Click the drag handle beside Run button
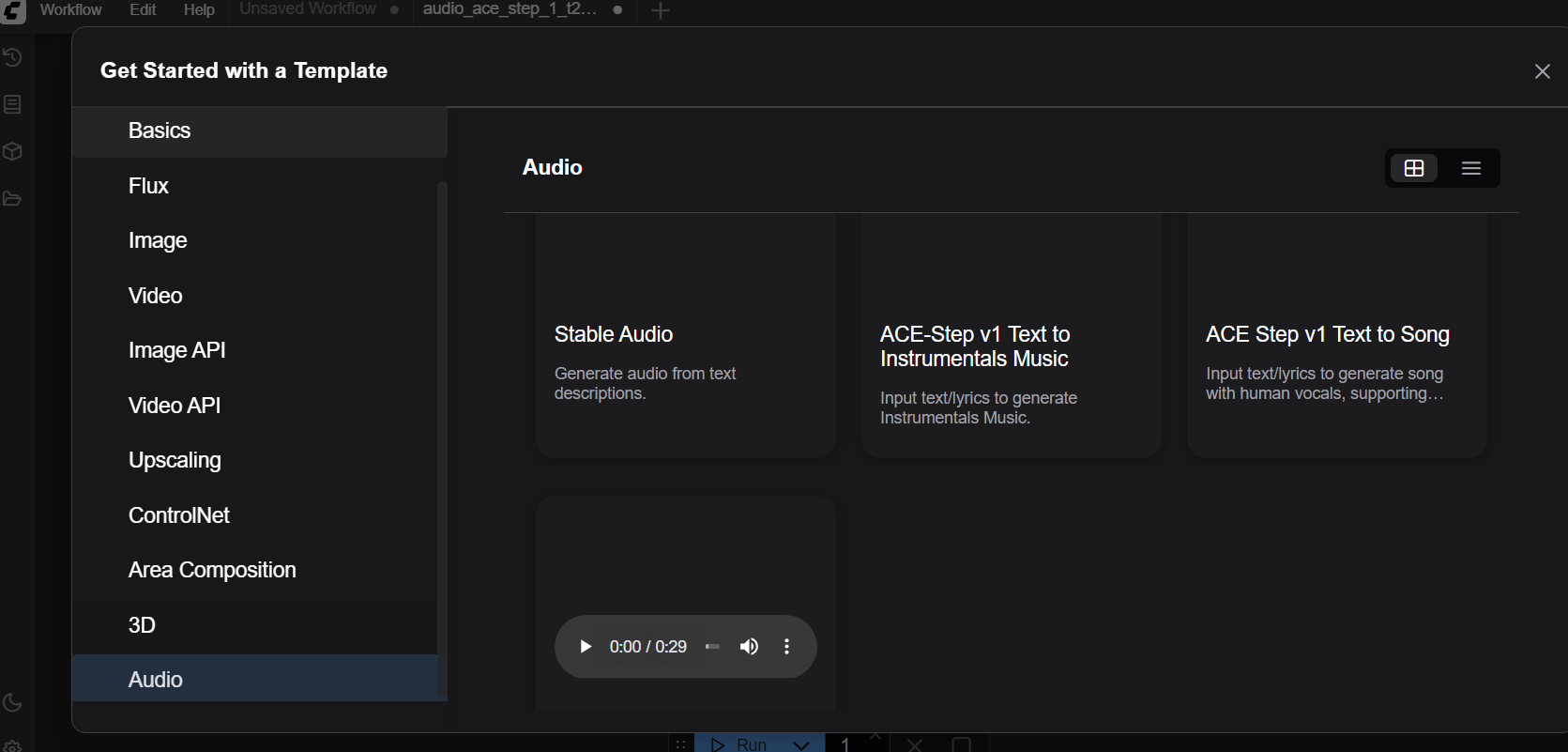1568x752 pixels. point(681,744)
